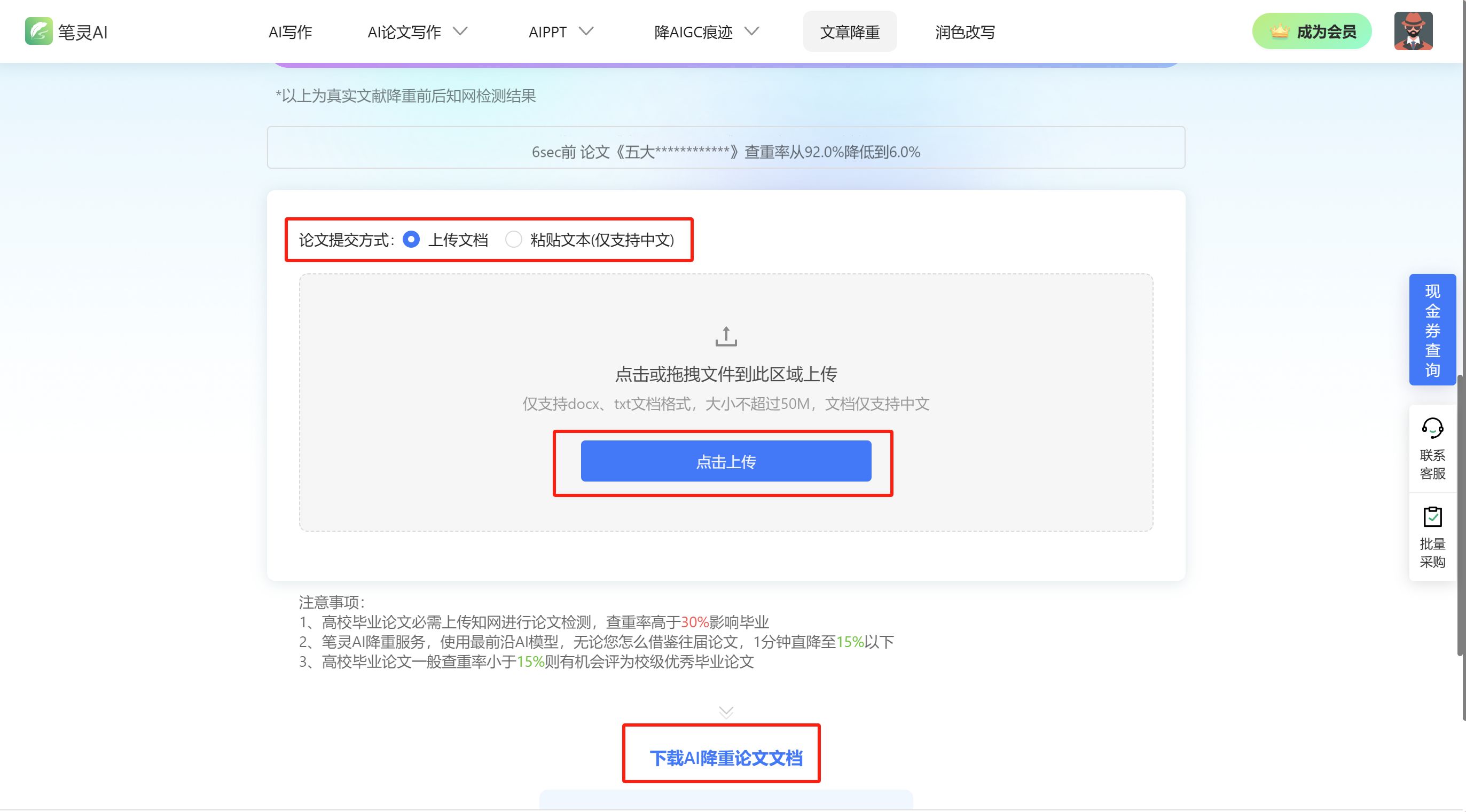Go to the AI写作 menu item
This screenshot has width=1466, height=812.
[290, 32]
